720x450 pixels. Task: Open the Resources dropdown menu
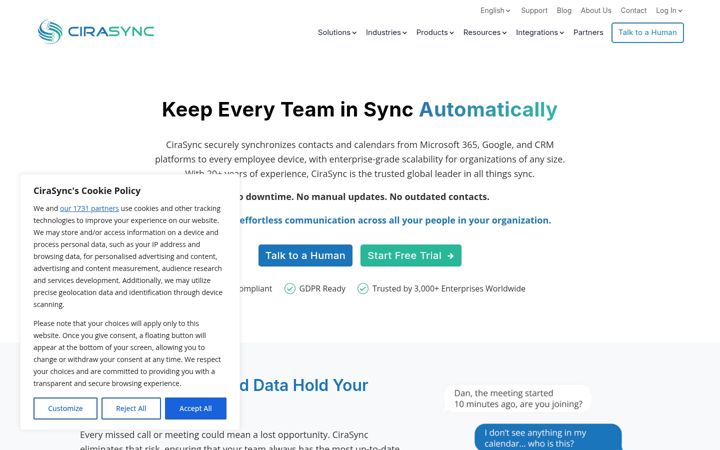point(484,33)
